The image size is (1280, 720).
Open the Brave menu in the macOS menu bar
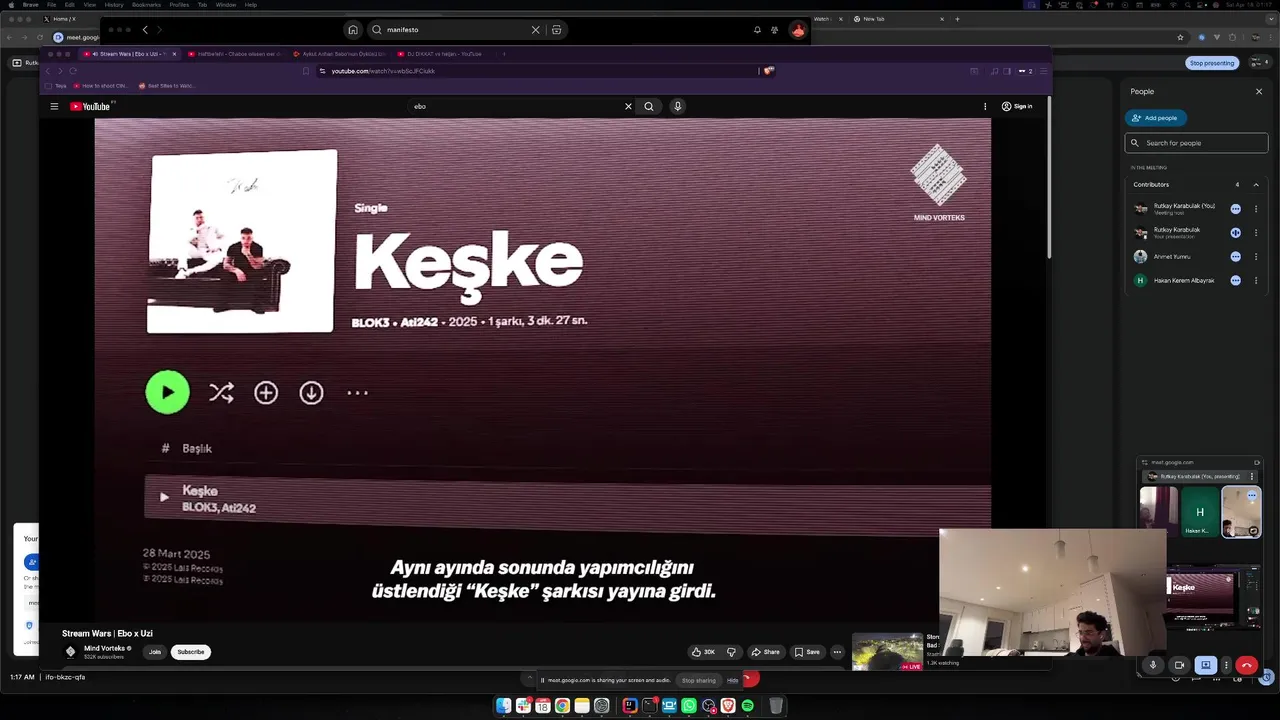point(31,5)
